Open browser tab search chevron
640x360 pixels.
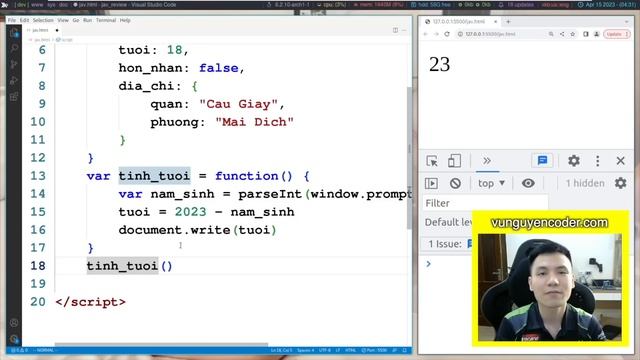point(627,22)
